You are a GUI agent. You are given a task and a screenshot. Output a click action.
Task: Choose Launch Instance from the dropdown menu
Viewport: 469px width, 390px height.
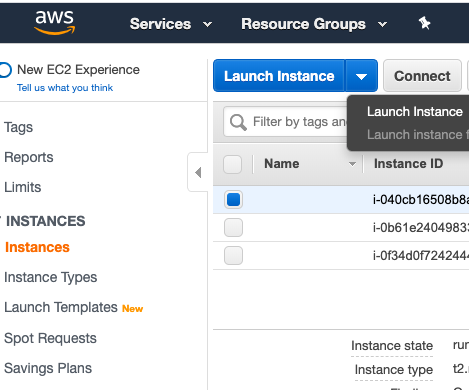click(x=415, y=112)
